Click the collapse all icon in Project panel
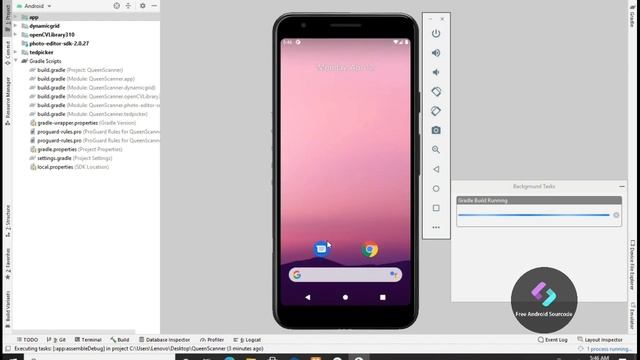 tap(128, 6)
